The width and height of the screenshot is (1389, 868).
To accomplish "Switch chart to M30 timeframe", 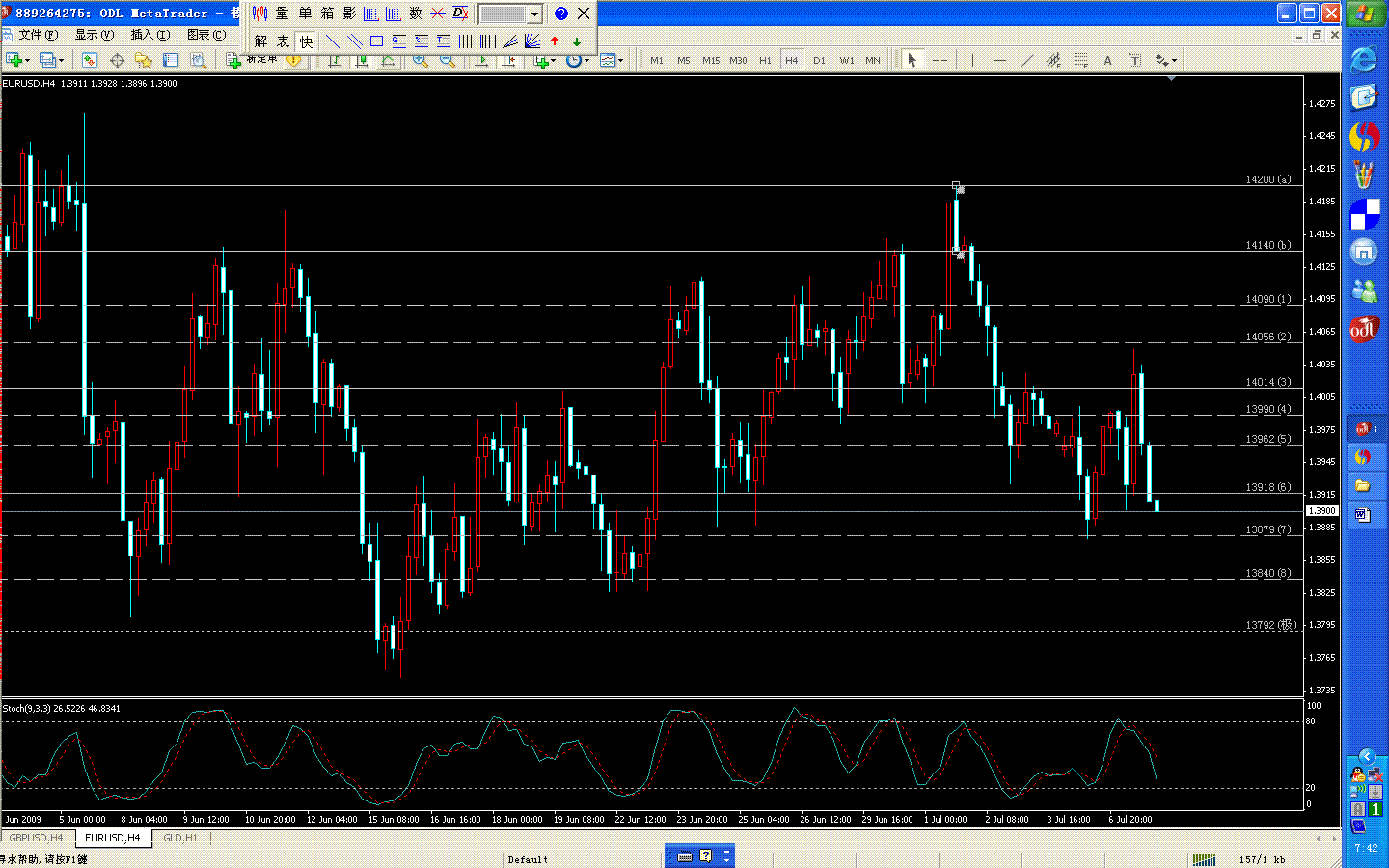I will (x=738, y=60).
